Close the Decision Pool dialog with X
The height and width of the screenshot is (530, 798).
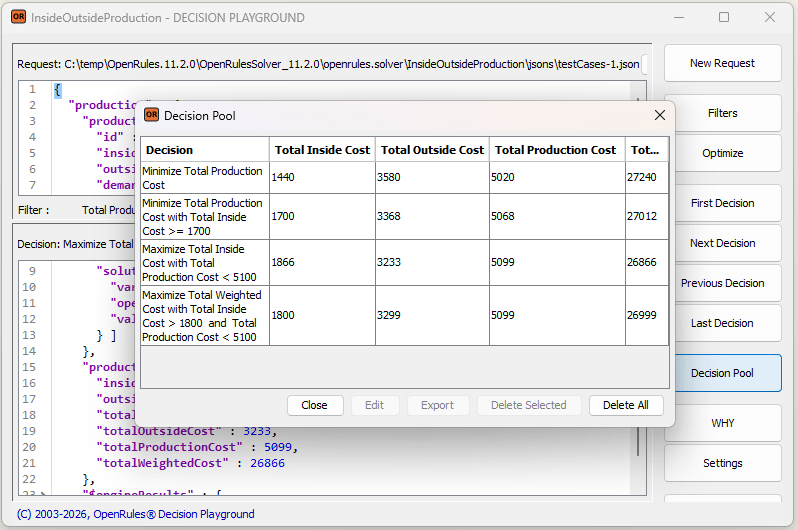click(x=659, y=116)
